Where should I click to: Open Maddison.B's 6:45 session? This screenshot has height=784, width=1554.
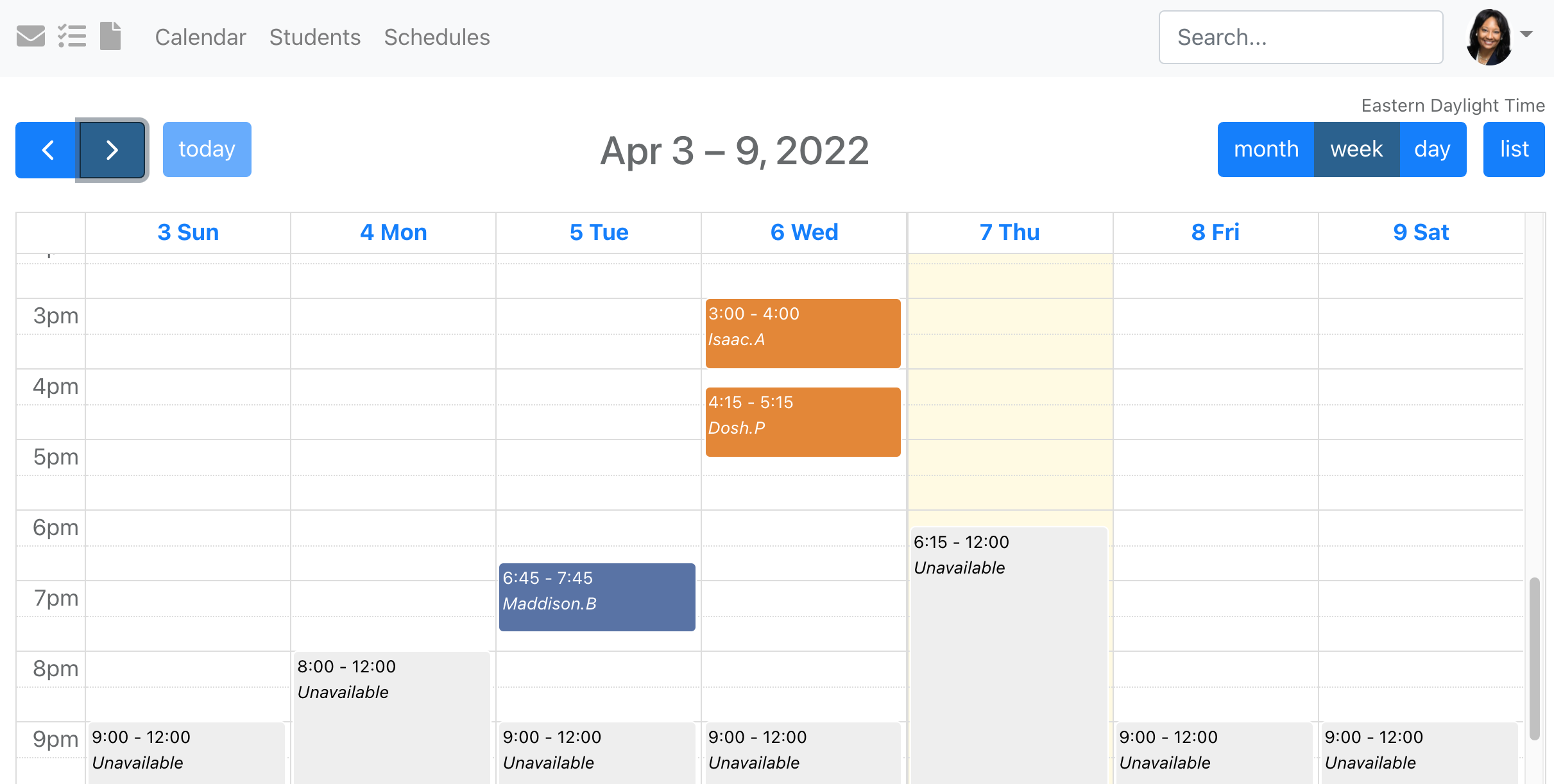point(597,597)
